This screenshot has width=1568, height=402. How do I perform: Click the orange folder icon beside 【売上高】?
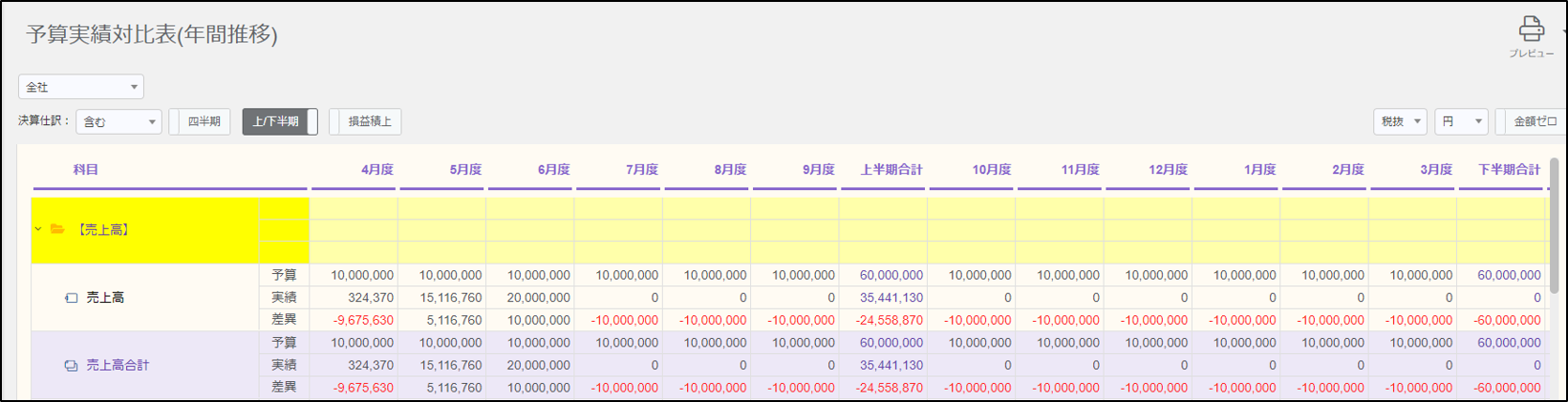pos(57,229)
